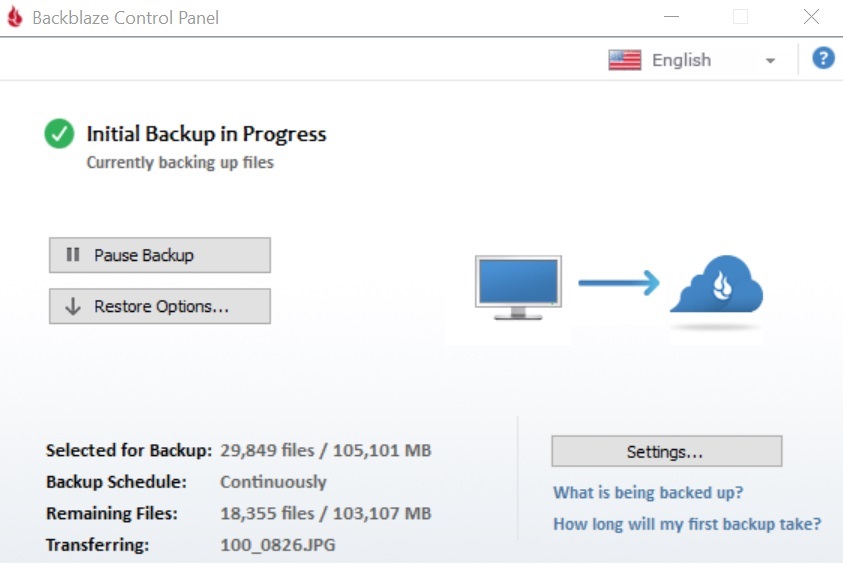This screenshot has height=563, width=843.
Task: Click the computer monitor icon
Action: [x=517, y=287]
